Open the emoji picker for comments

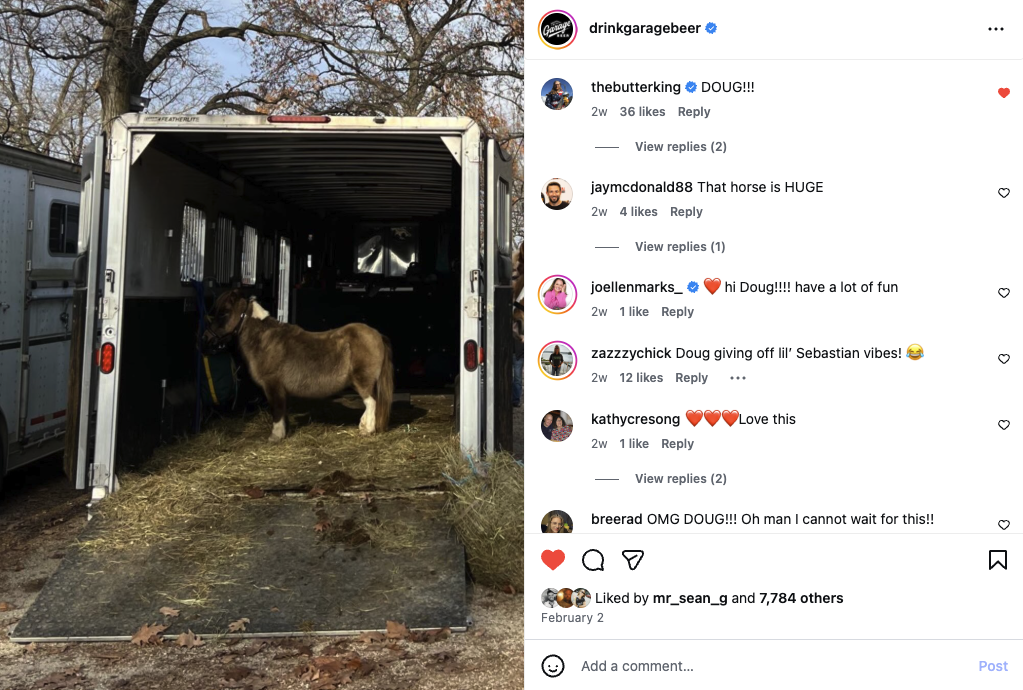point(553,666)
